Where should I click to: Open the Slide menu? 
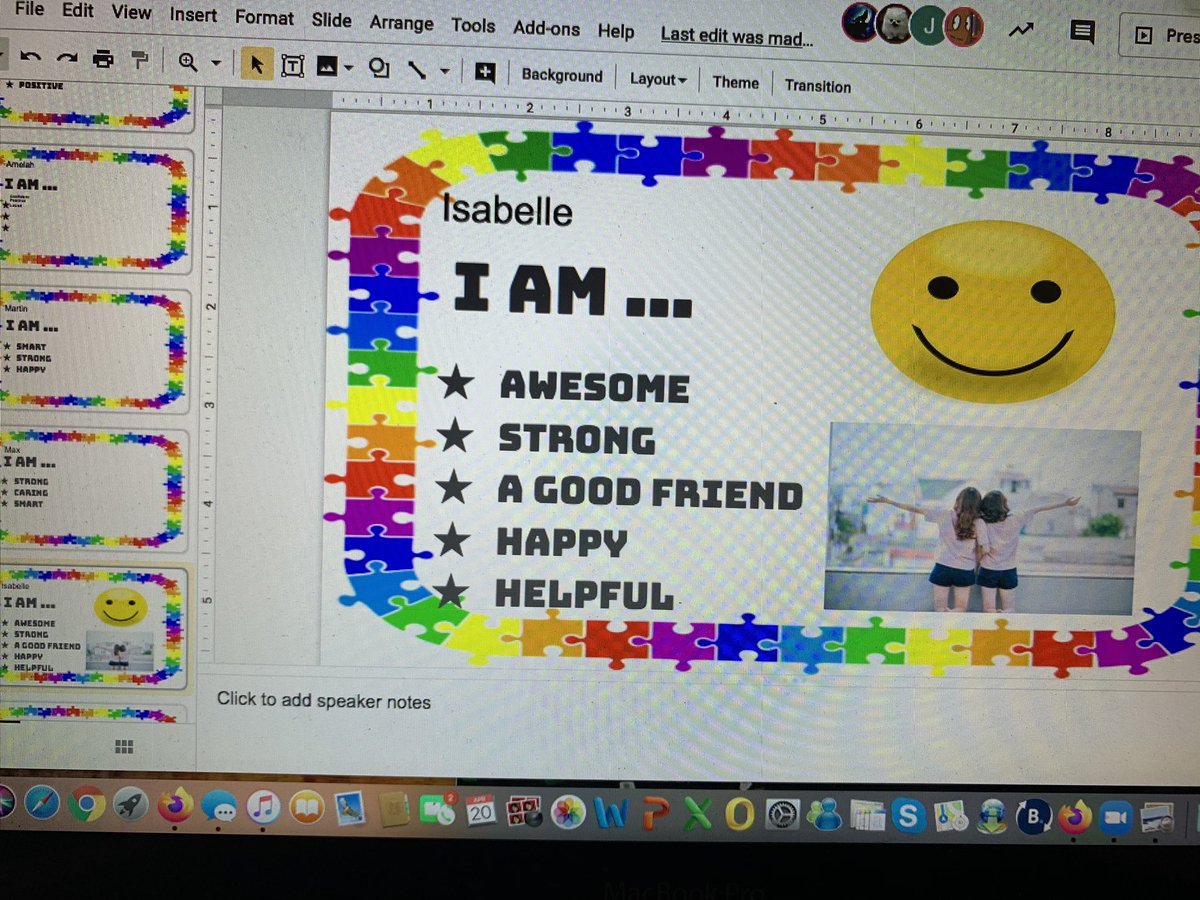coord(331,20)
